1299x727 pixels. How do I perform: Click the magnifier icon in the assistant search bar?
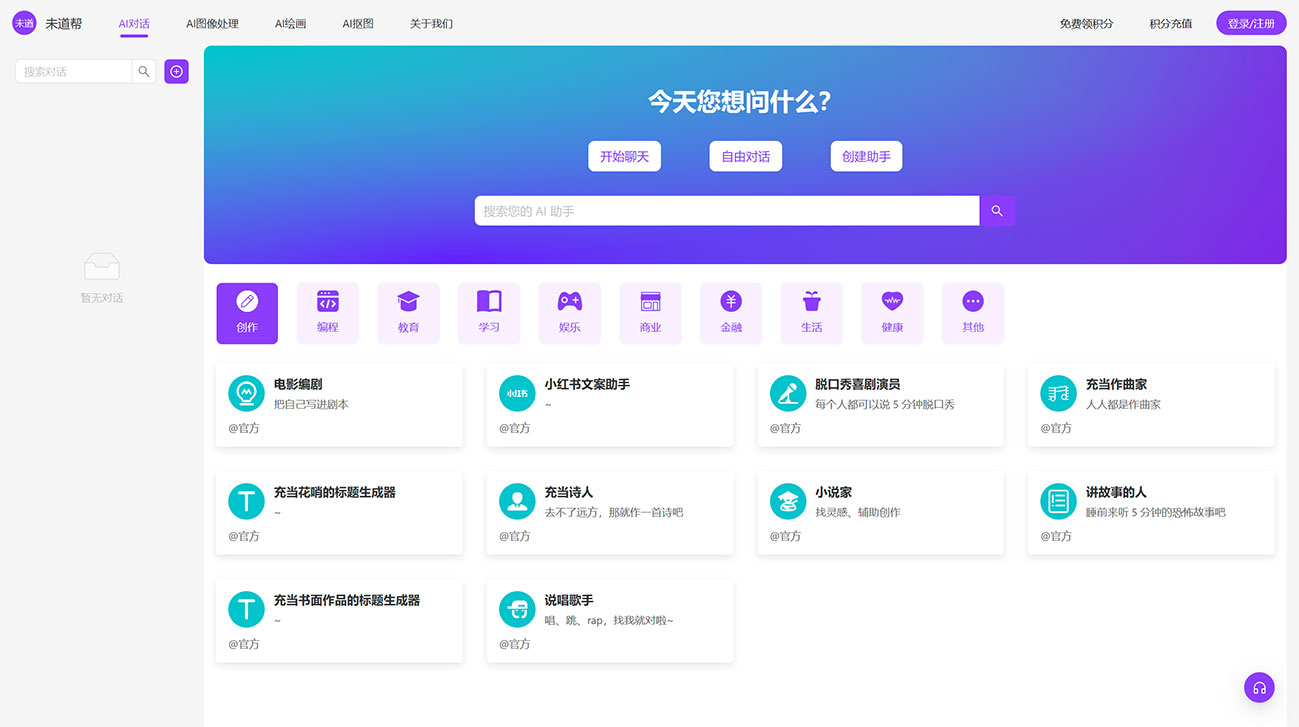coord(996,210)
